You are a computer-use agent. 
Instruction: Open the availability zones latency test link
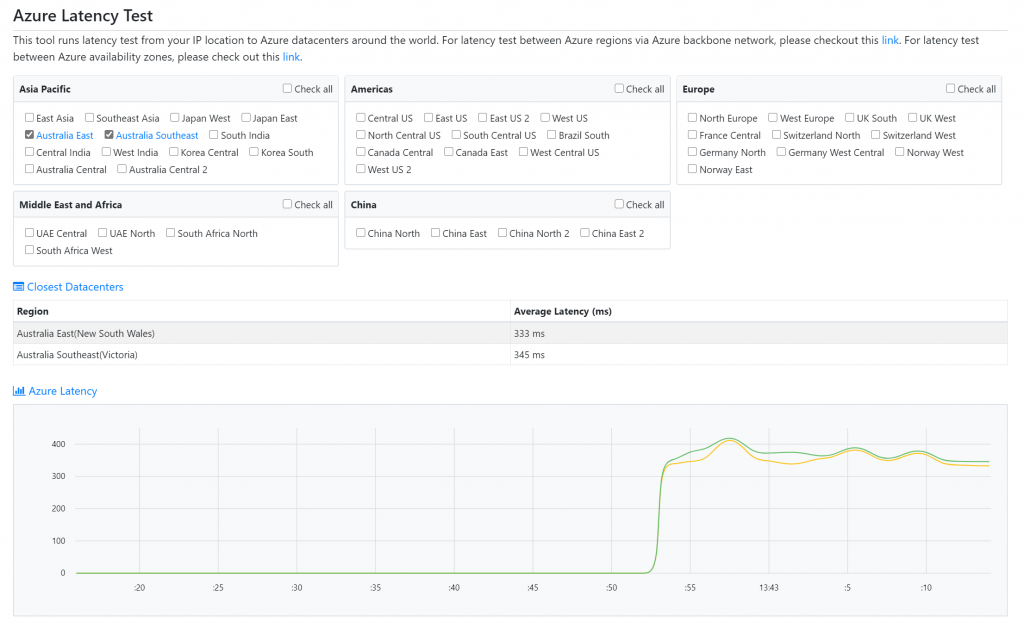[291, 57]
